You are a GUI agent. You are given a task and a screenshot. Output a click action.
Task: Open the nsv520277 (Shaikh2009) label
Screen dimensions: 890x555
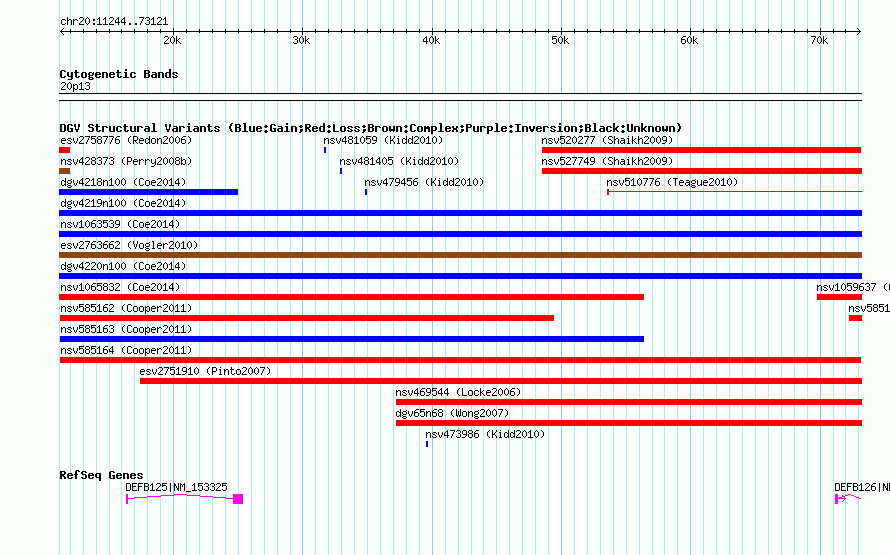coord(607,140)
